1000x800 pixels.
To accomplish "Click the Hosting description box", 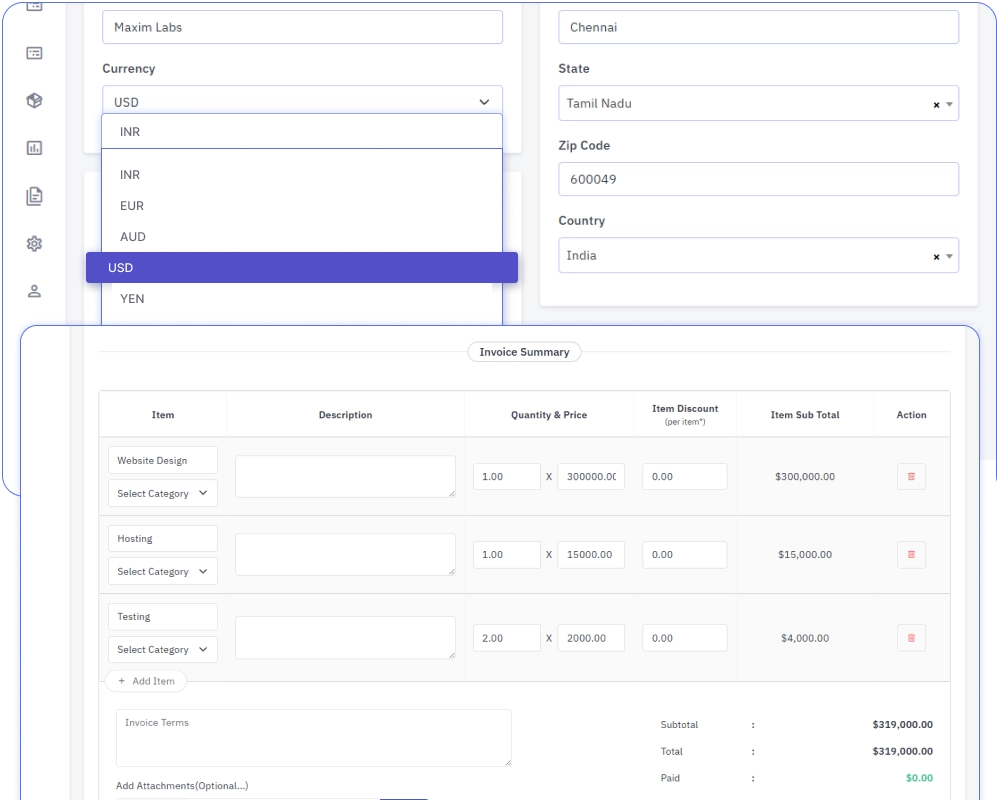I will [345, 554].
